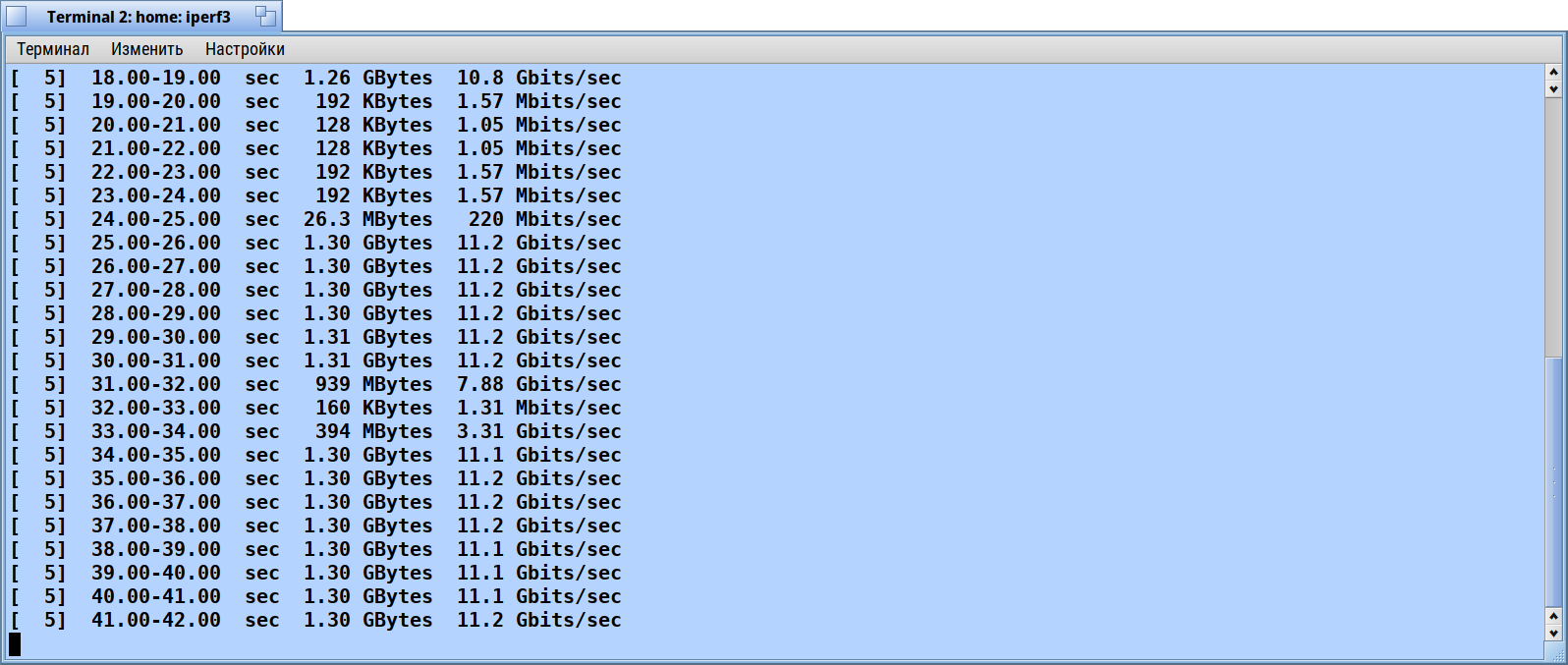Open the Настройки menu
Viewport: 1568px width, 665px height.
[x=245, y=49]
